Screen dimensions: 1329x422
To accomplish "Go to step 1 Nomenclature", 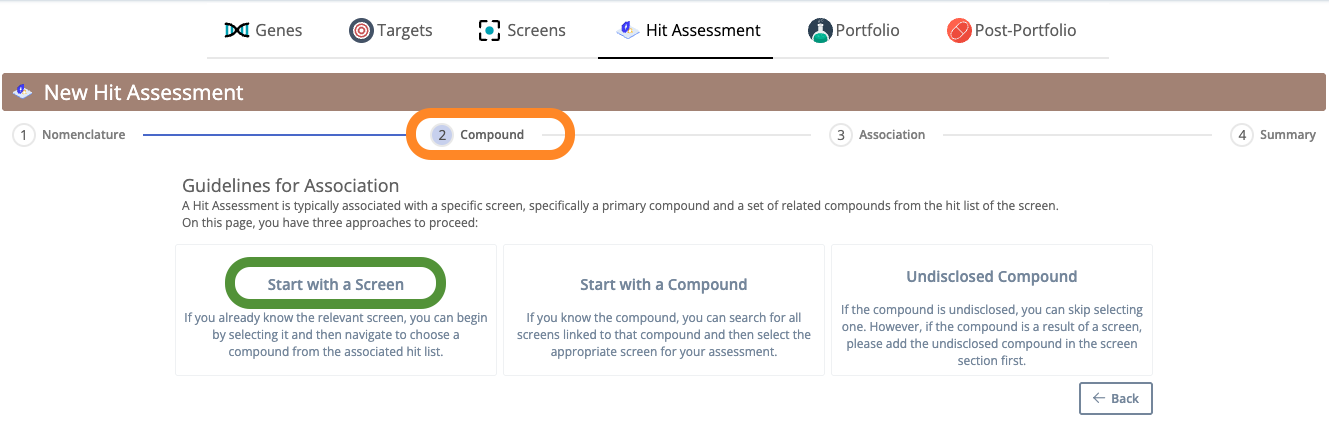I will coord(69,135).
